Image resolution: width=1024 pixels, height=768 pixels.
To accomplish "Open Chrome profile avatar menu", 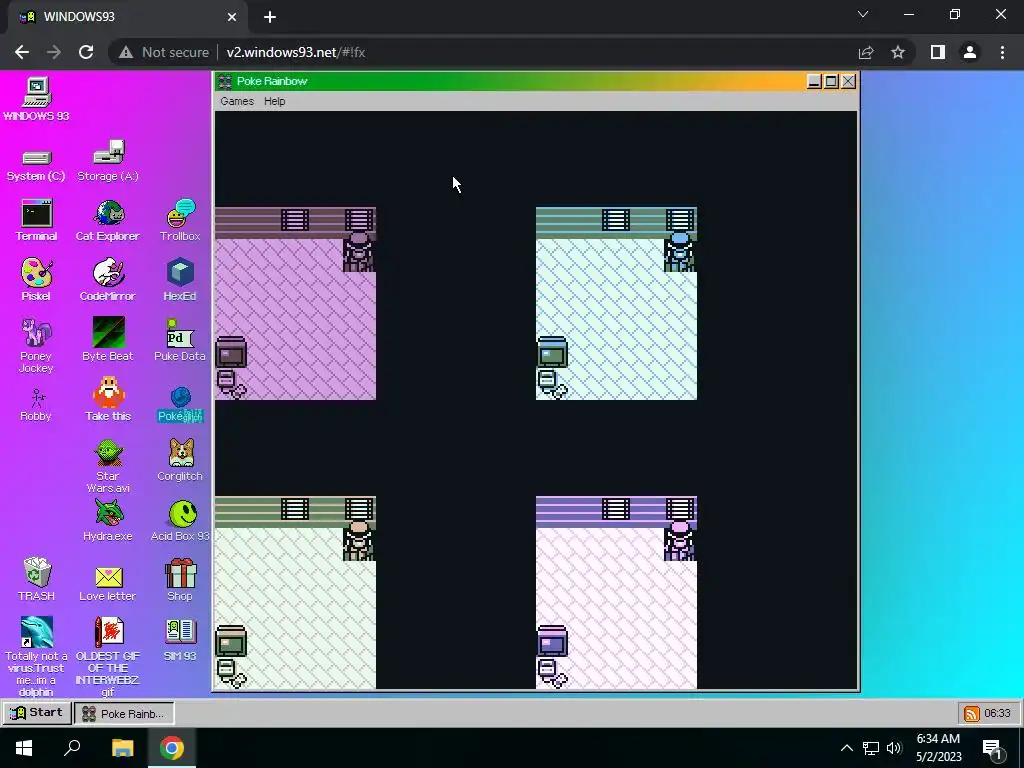I will click(970, 52).
